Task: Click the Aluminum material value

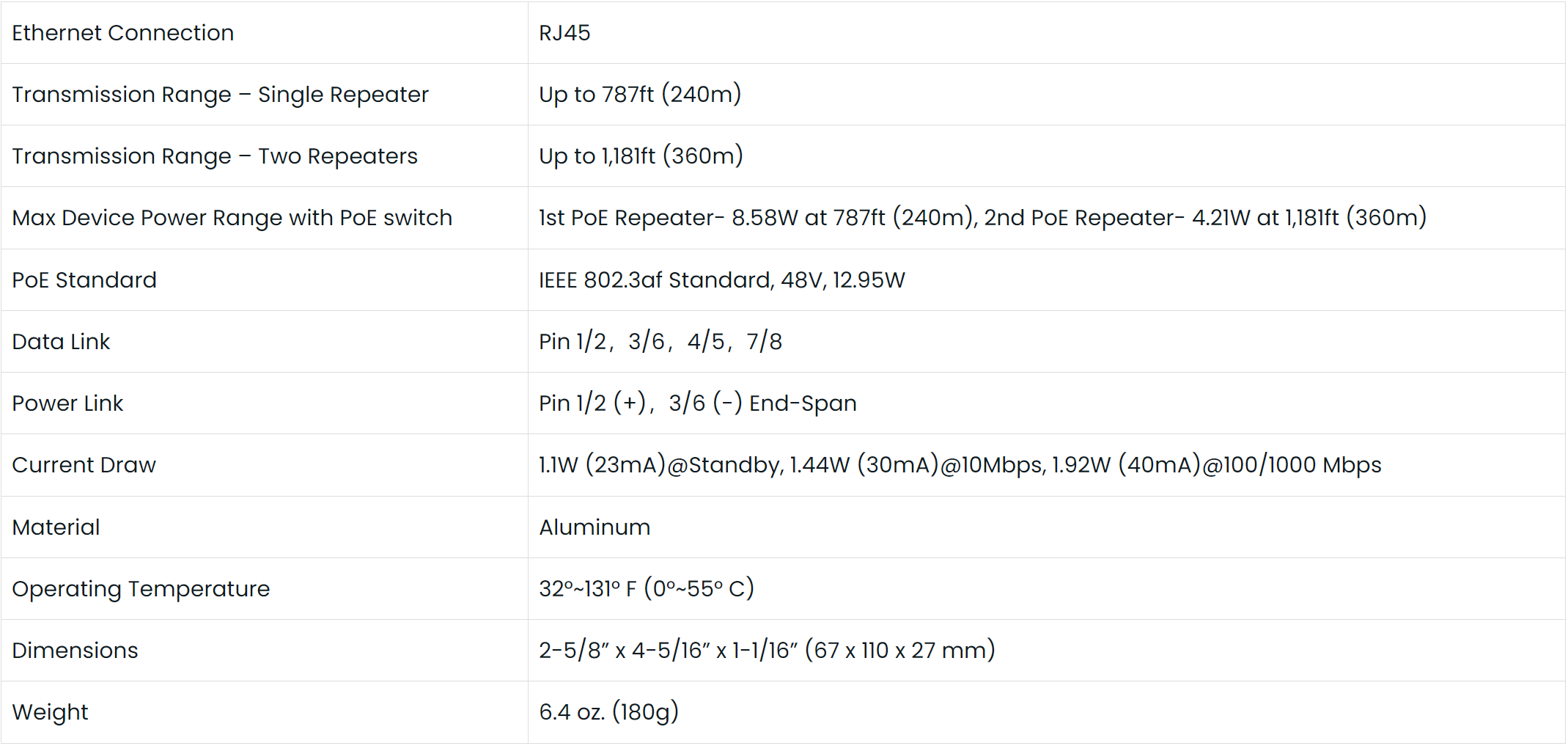Action: pos(595,527)
